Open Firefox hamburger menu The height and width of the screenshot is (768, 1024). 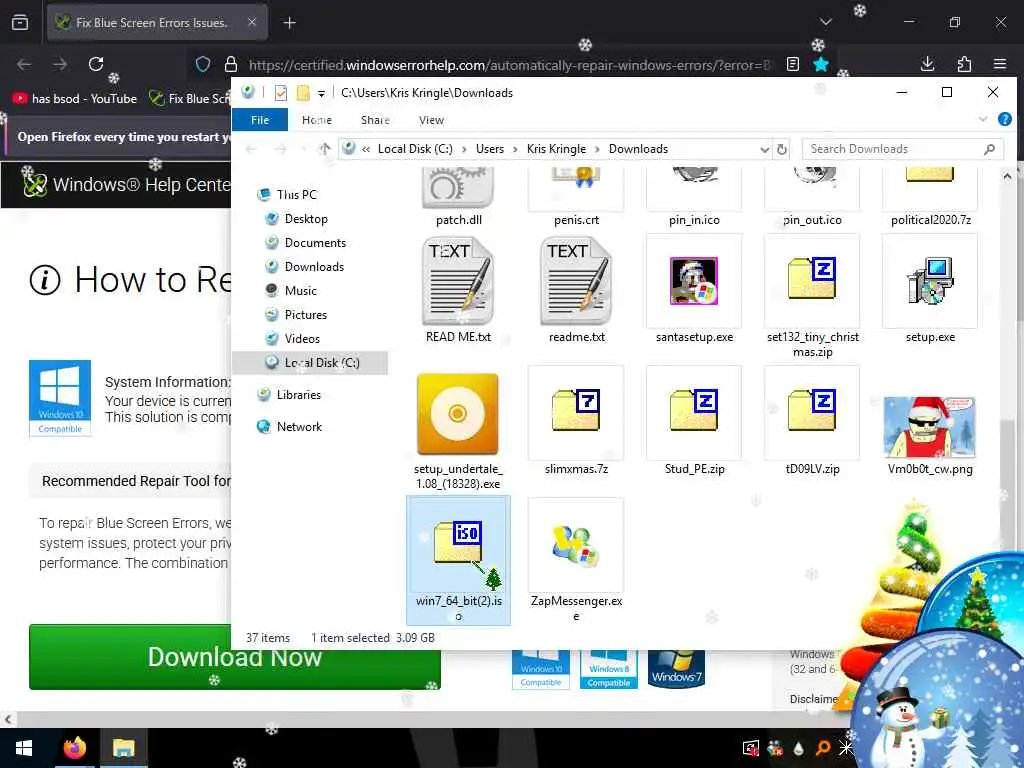(x=1000, y=64)
